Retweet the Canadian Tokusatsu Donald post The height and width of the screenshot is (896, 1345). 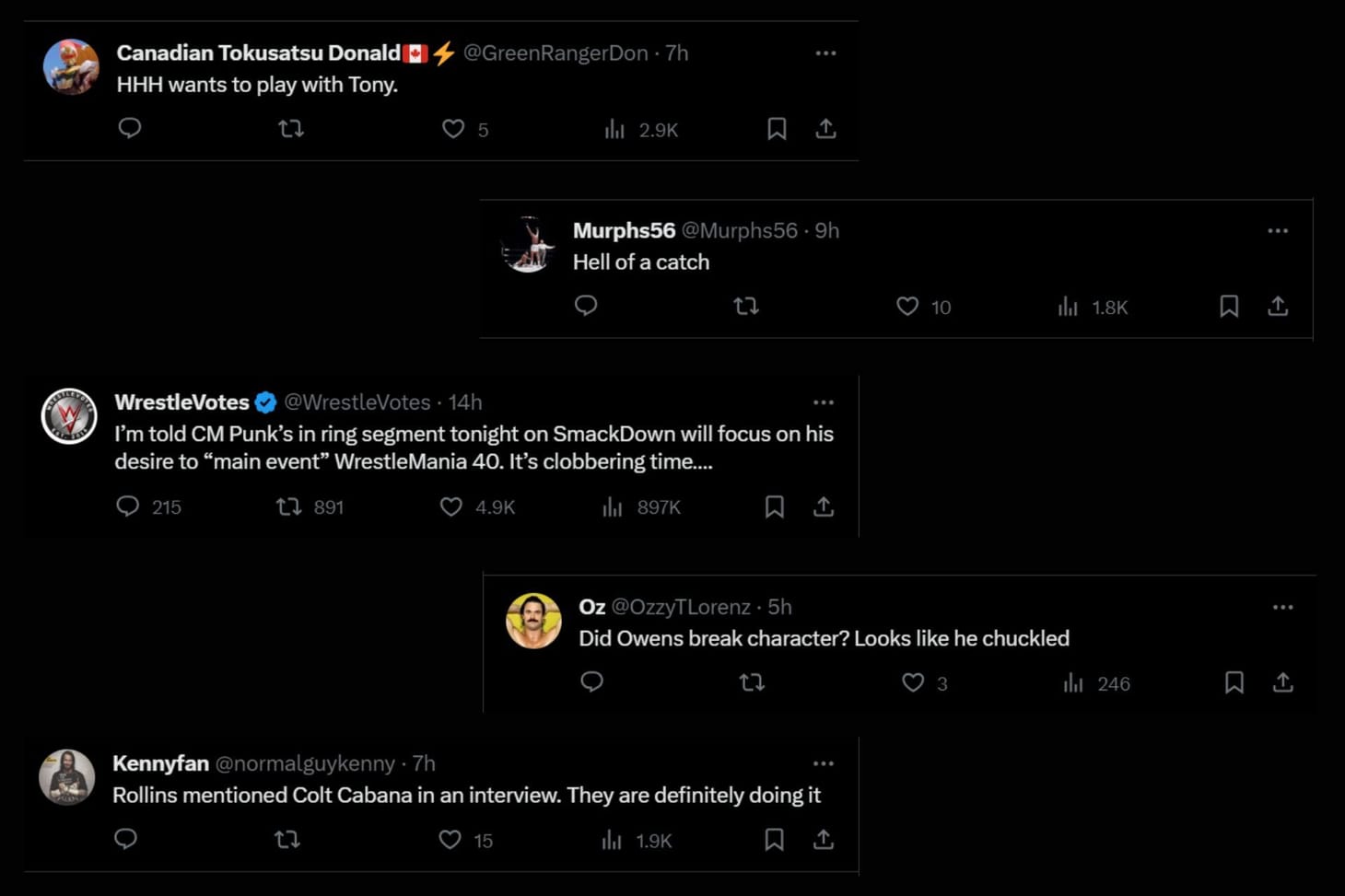[x=291, y=129]
